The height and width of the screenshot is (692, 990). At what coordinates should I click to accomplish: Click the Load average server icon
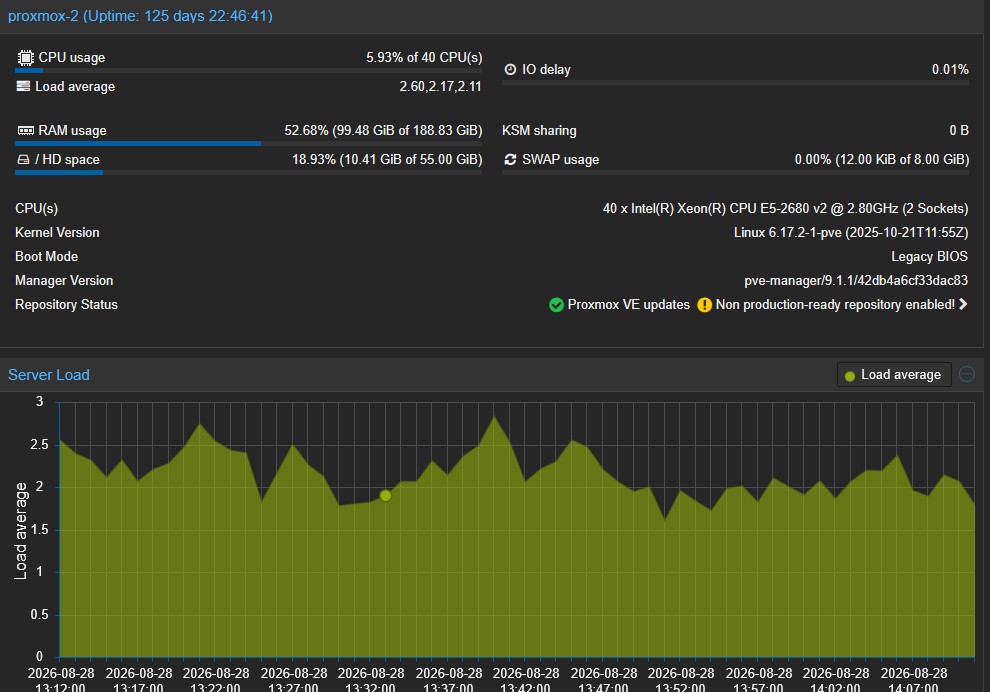(23, 86)
